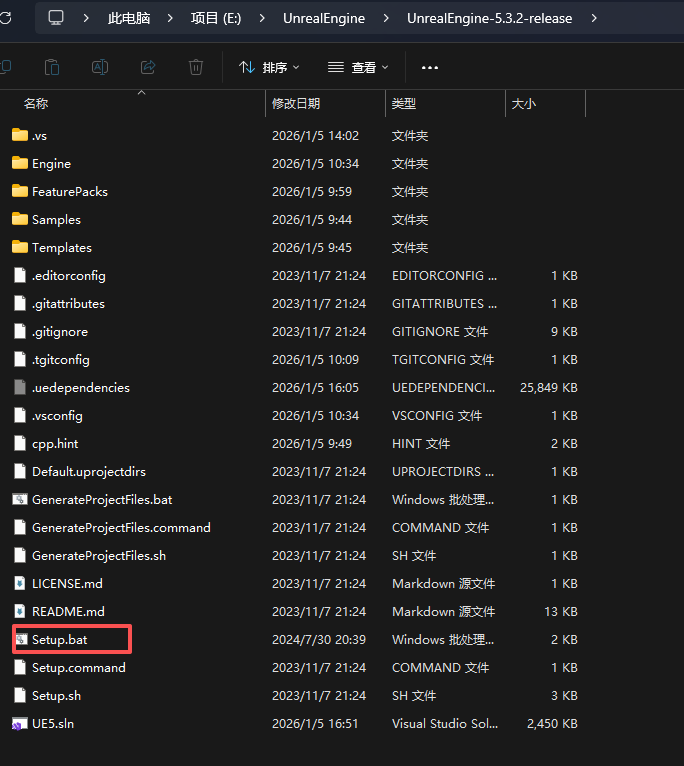Image resolution: width=684 pixels, height=766 pixels.
Task: Click the cpp.hint file icon
Action: click(x=20, y=444)
